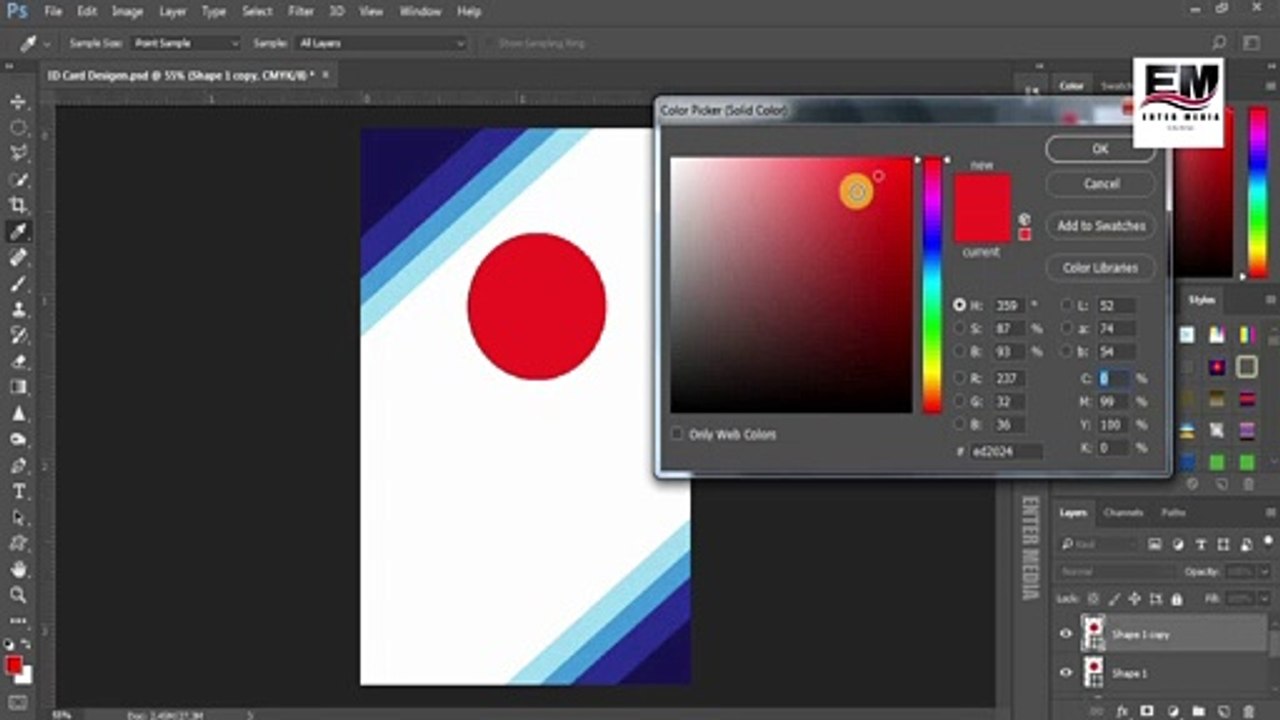Select the Lasso tool
This screenshot has width=1280, height=720.
[18, 154]
